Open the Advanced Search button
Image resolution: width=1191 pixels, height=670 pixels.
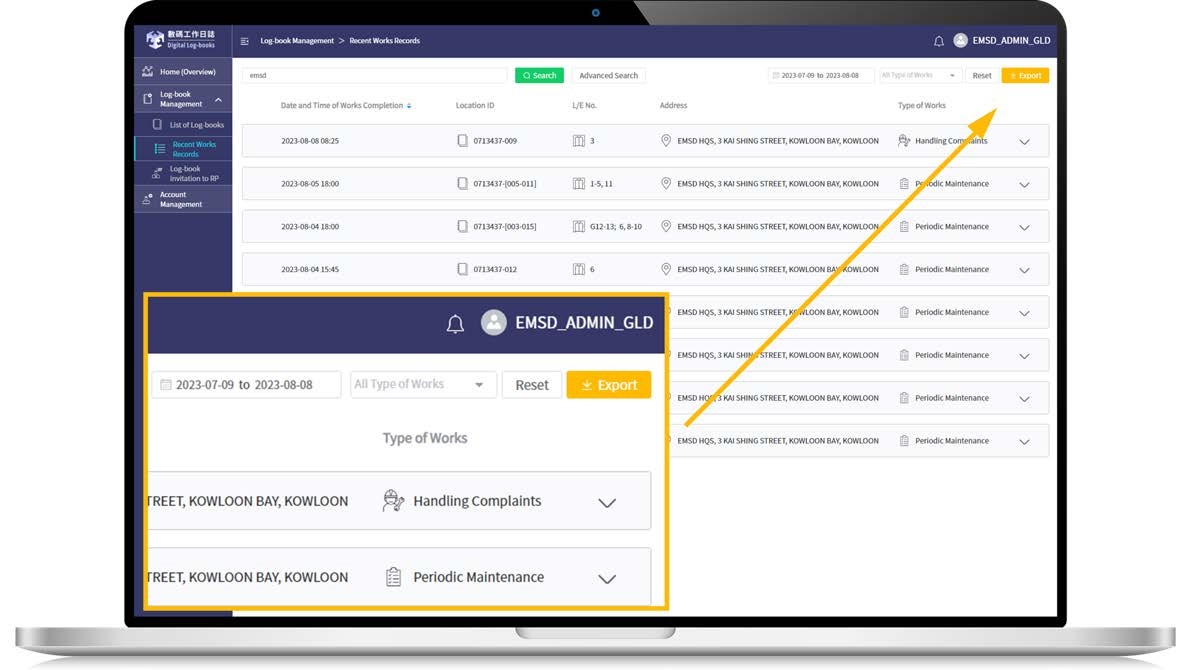608,76
